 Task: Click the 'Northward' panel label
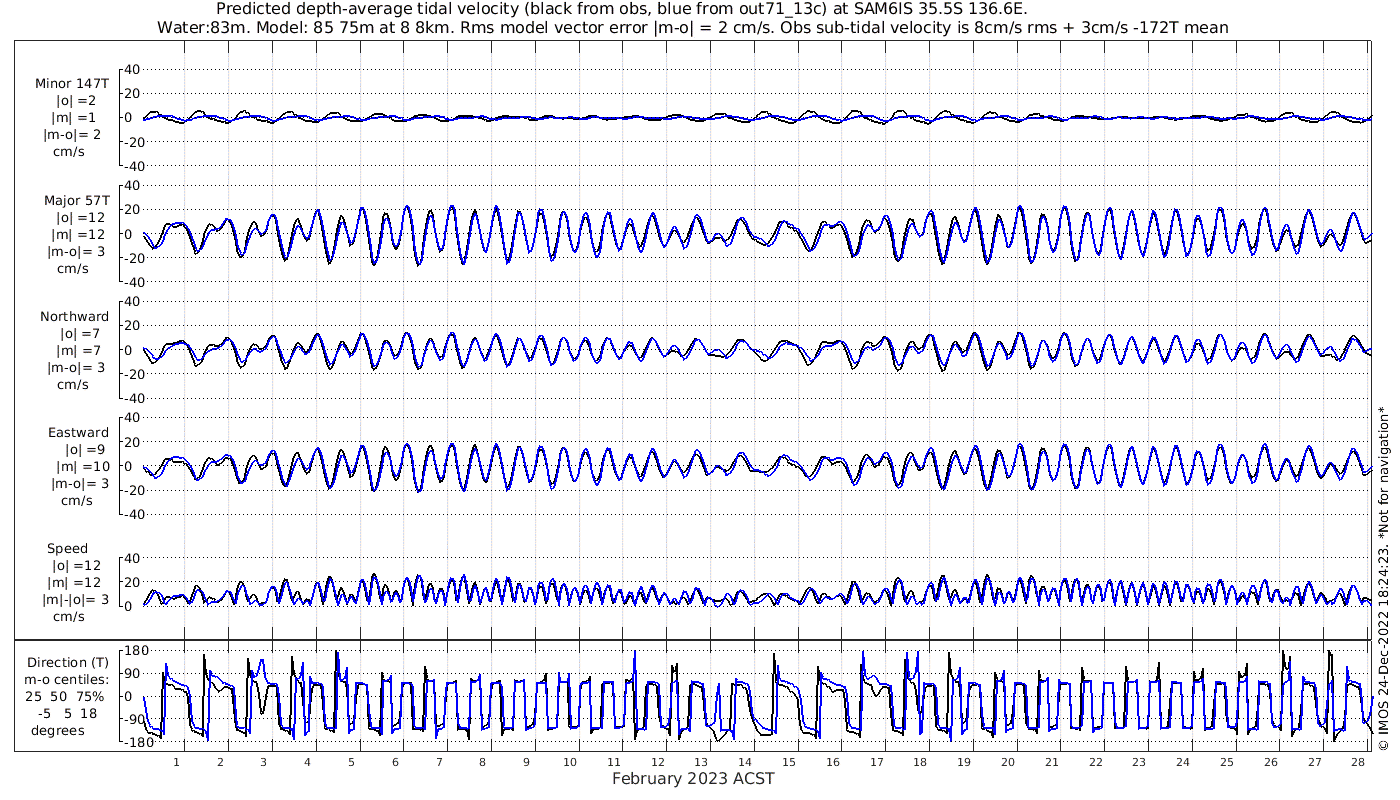[x=74, y=316]
